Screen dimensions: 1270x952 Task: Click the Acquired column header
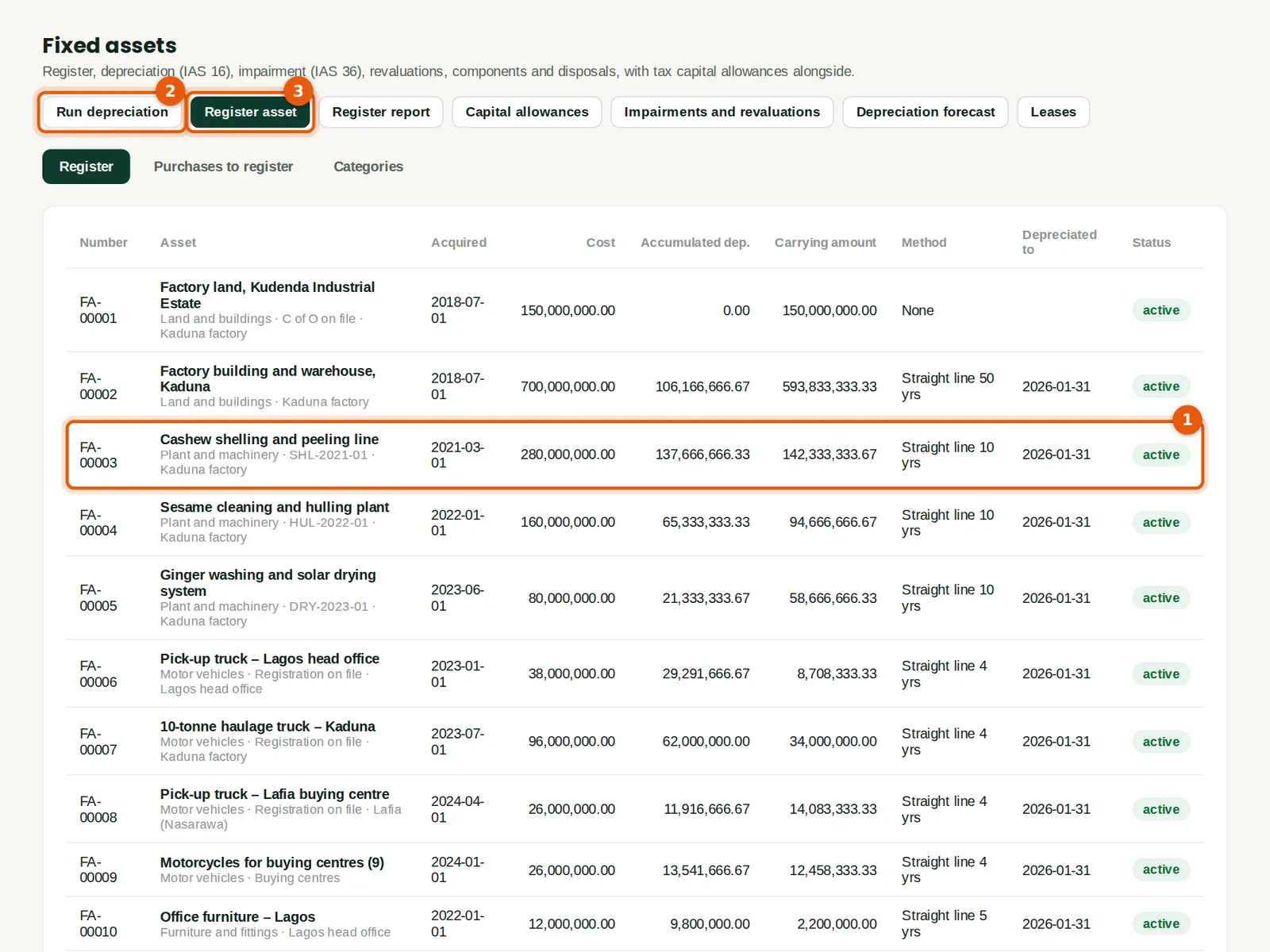459,242
